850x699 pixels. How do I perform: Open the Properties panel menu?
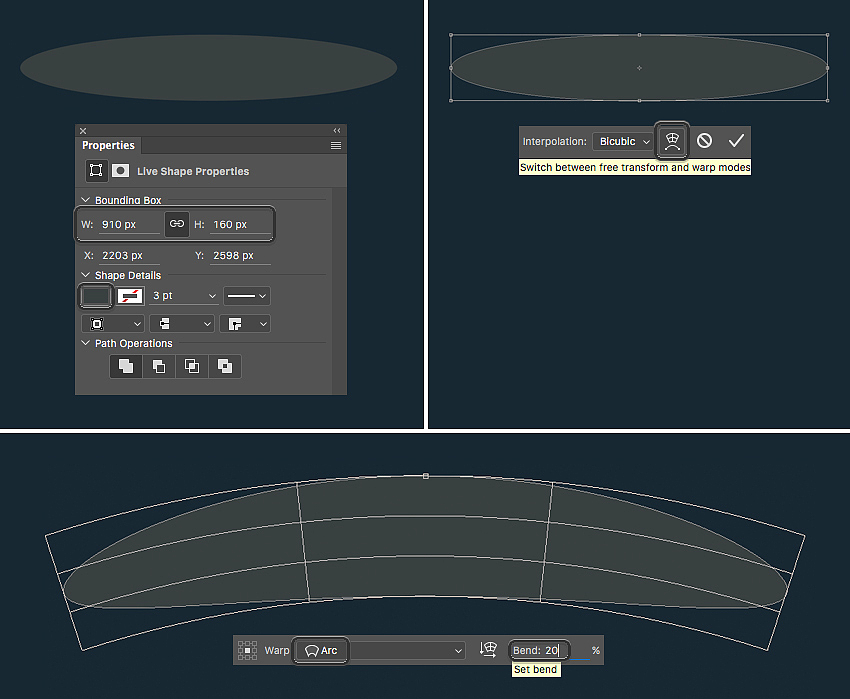(336, 146)
